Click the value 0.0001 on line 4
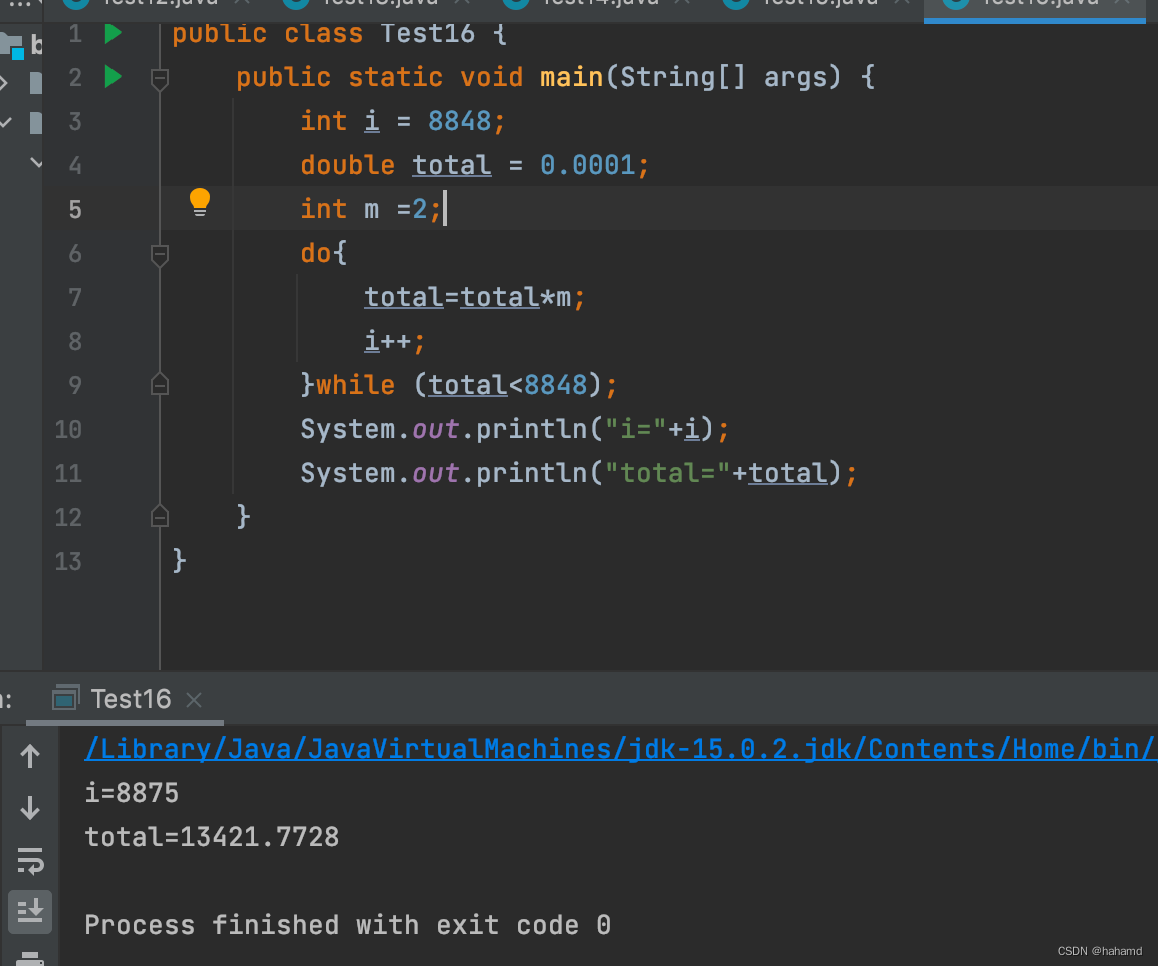 pyautogui.click(x=587, y=165)
